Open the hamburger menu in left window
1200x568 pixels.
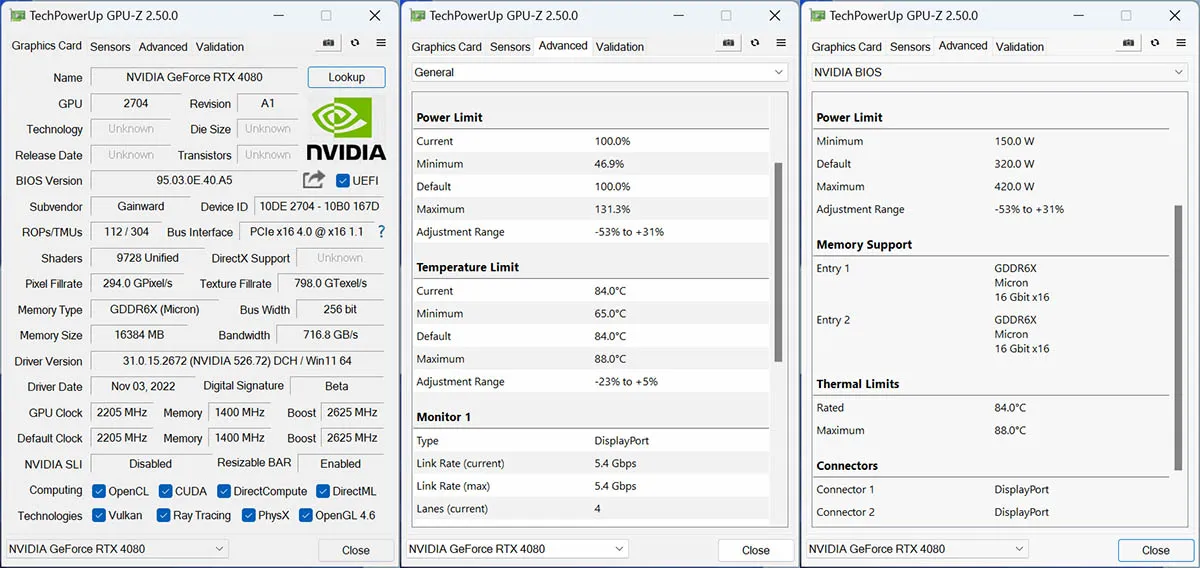381,44
